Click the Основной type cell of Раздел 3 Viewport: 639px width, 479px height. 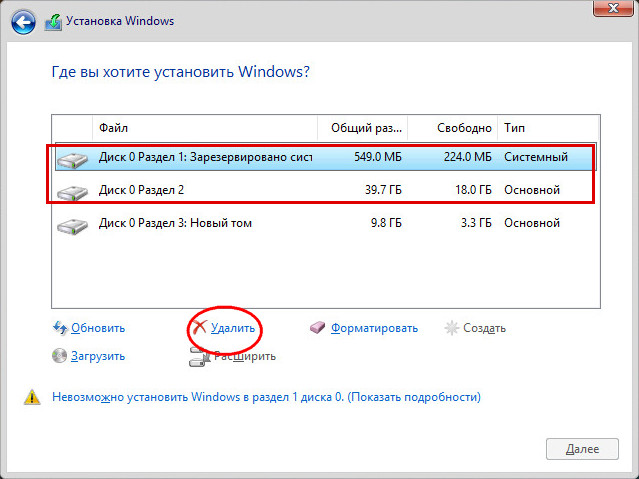tap(531, 223)
